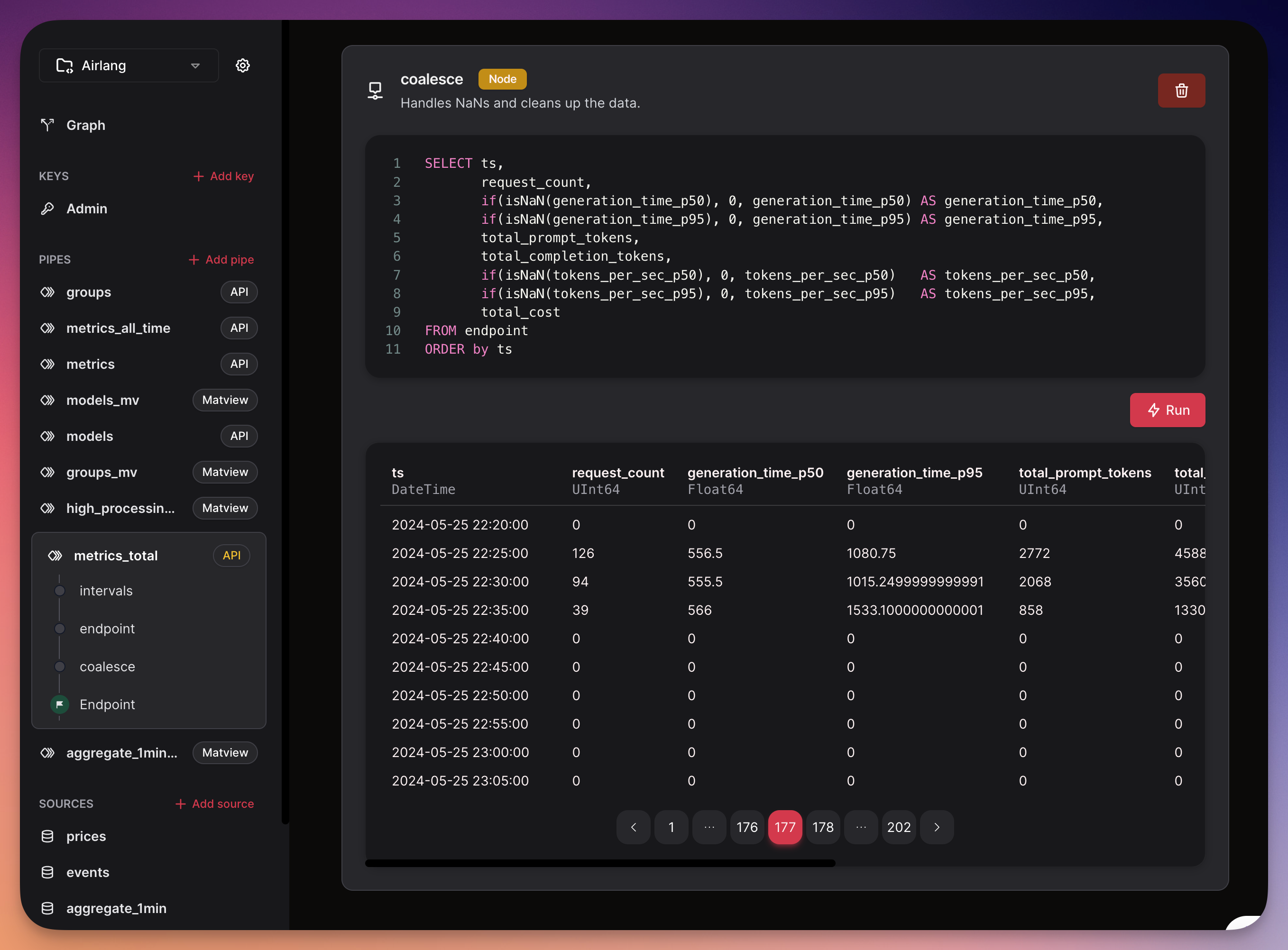Screen dimensions: 1288x950
Task: Expand hidden pages between 1 and 176
Action: tap(708, 827)
